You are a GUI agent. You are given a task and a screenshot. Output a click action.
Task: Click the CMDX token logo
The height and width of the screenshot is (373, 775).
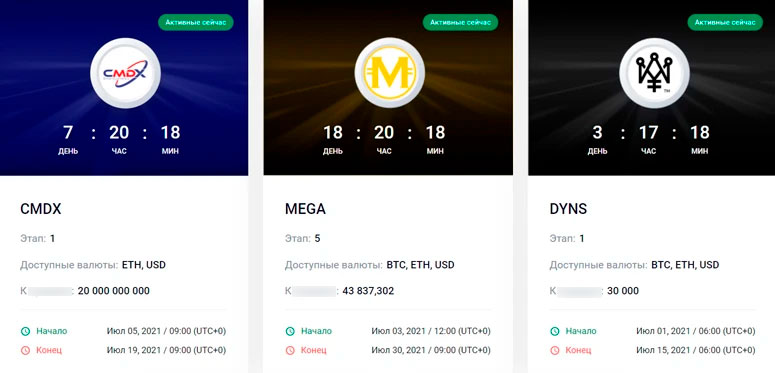click(x=125, y=73)
